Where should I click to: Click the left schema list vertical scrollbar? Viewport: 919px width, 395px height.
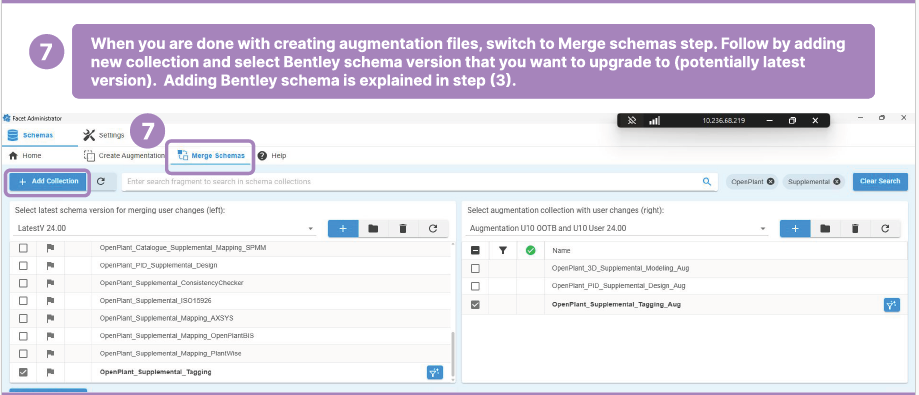click(x=452, y=356)
